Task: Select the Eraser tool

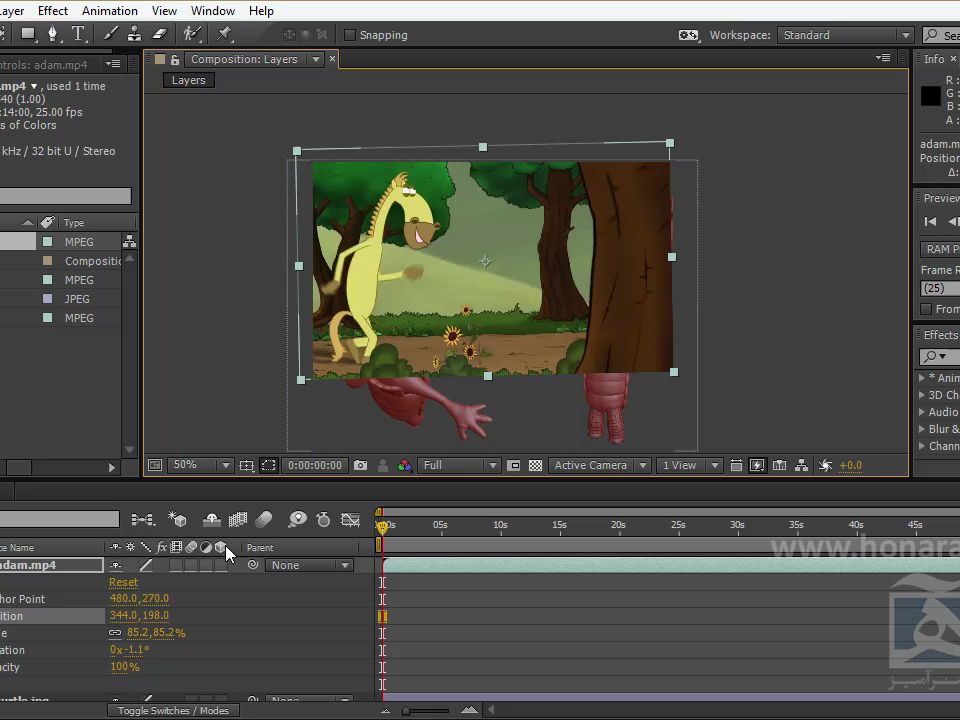Action: 159,34
